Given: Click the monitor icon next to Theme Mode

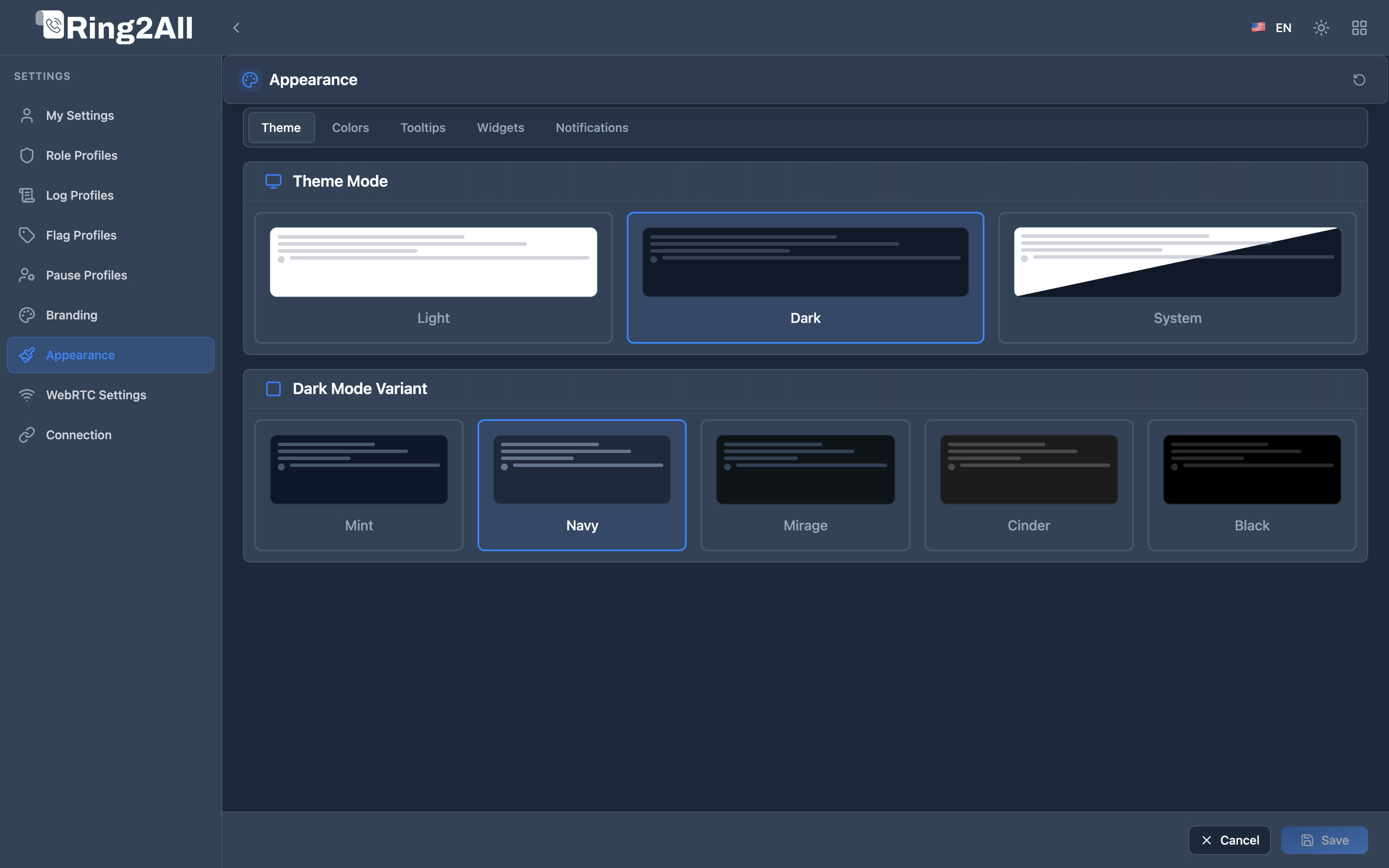Looking at the screenshot, I should coord(273,181).
